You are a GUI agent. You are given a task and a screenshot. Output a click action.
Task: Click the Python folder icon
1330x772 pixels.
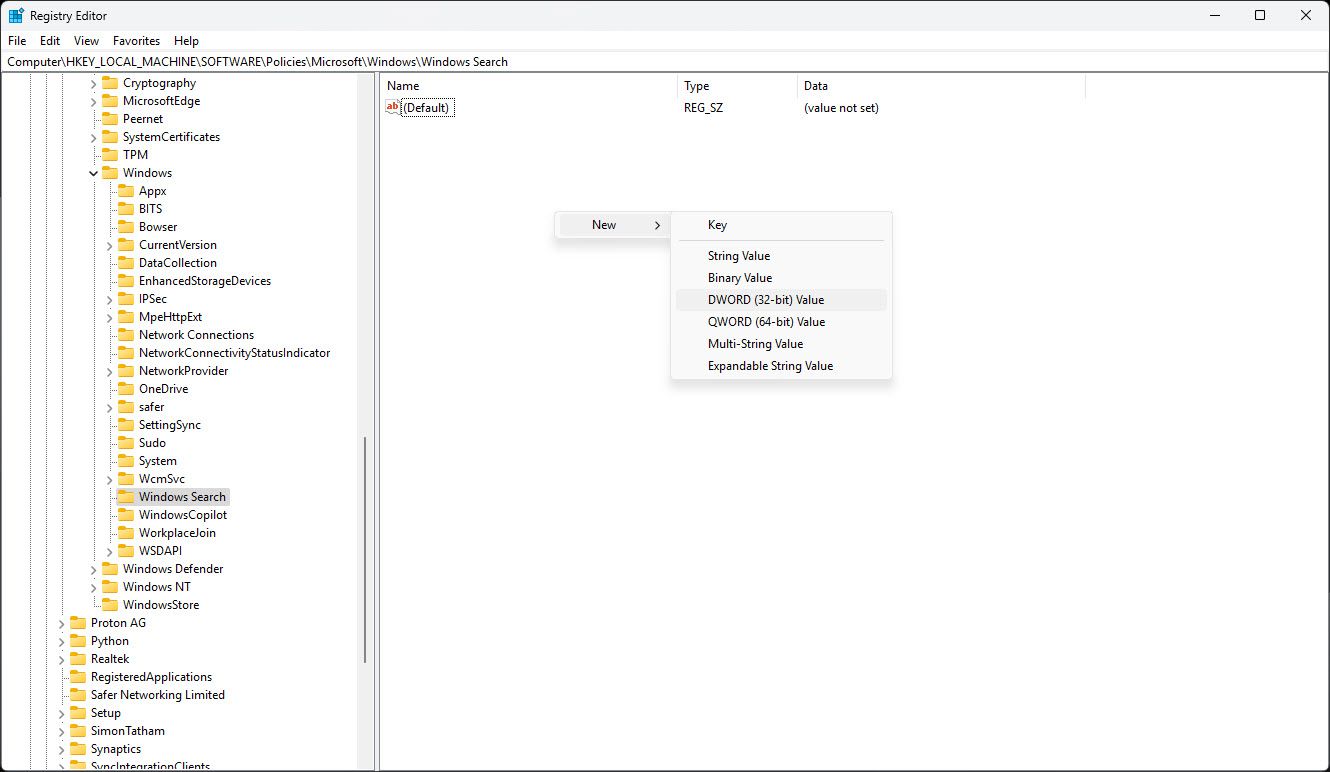pyautogui.click(x=78, y=641)
